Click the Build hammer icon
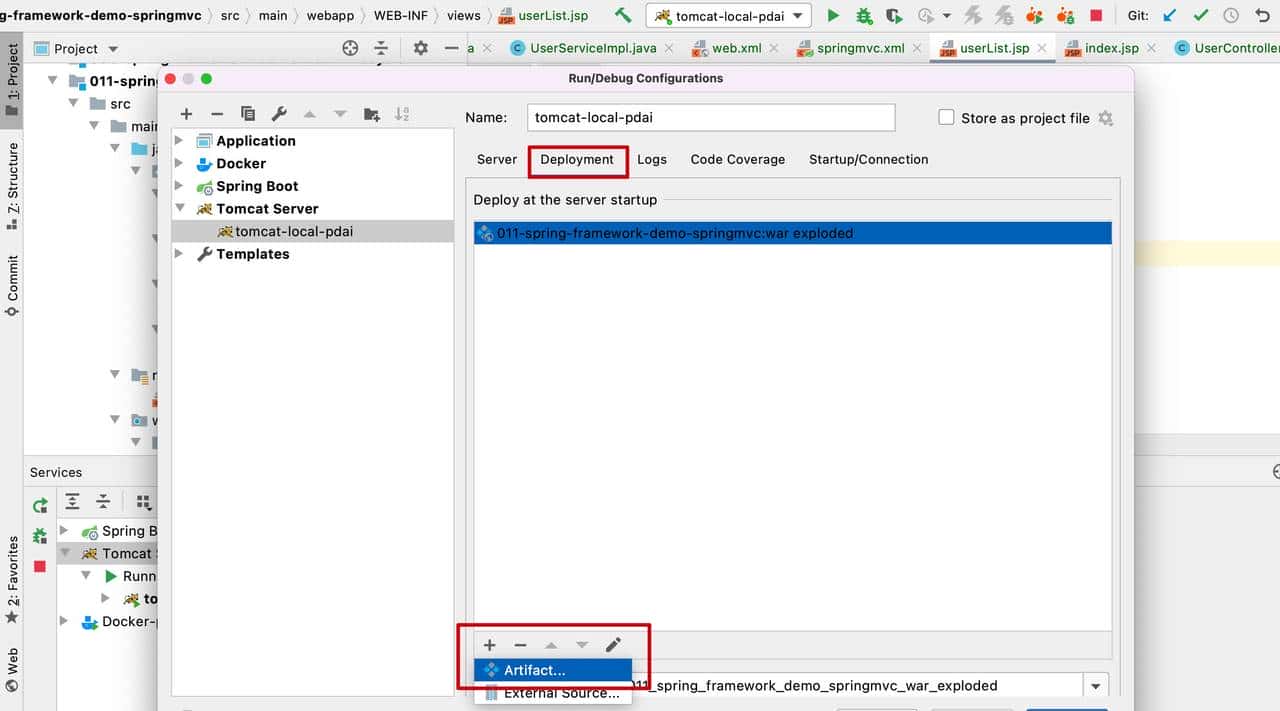Screen dimensions: 1280x711 click(x=623, y=16)
